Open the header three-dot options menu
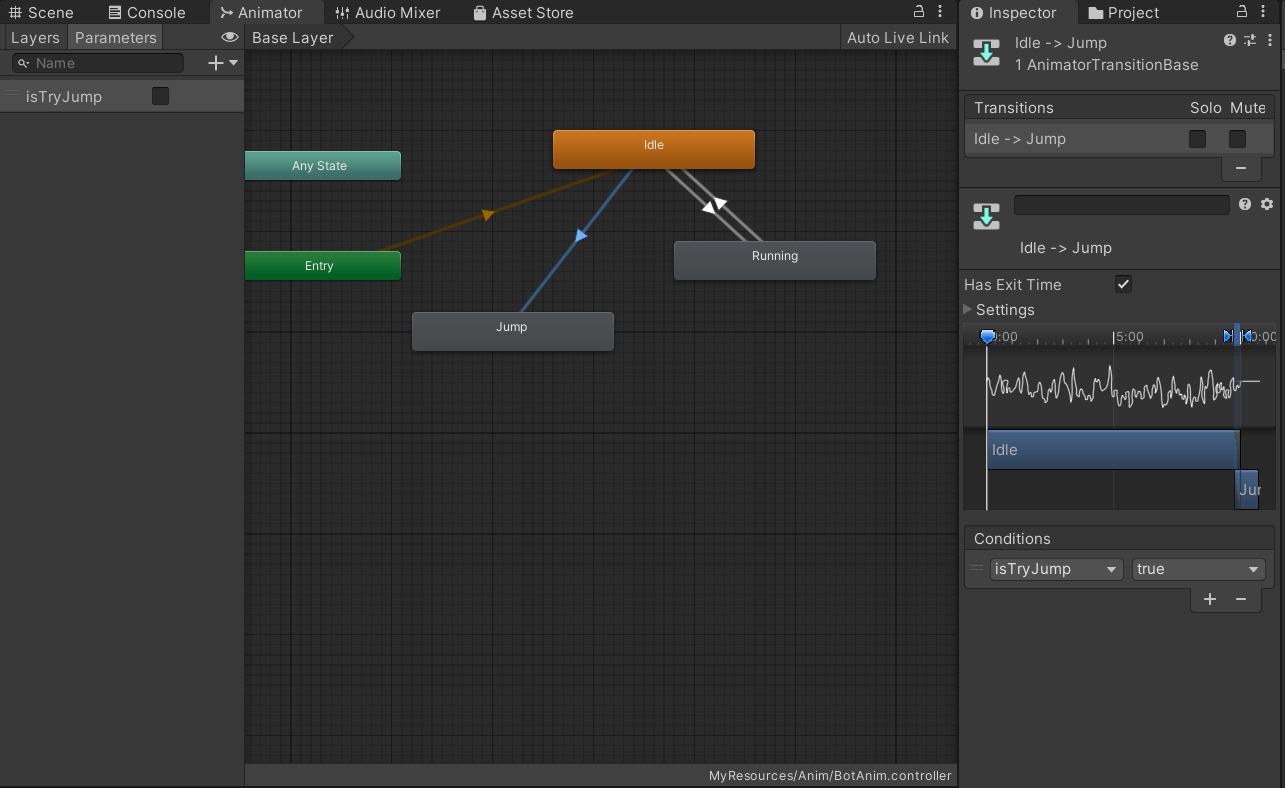This screenshot has width=1285, height=788. tap(1268, 41)
